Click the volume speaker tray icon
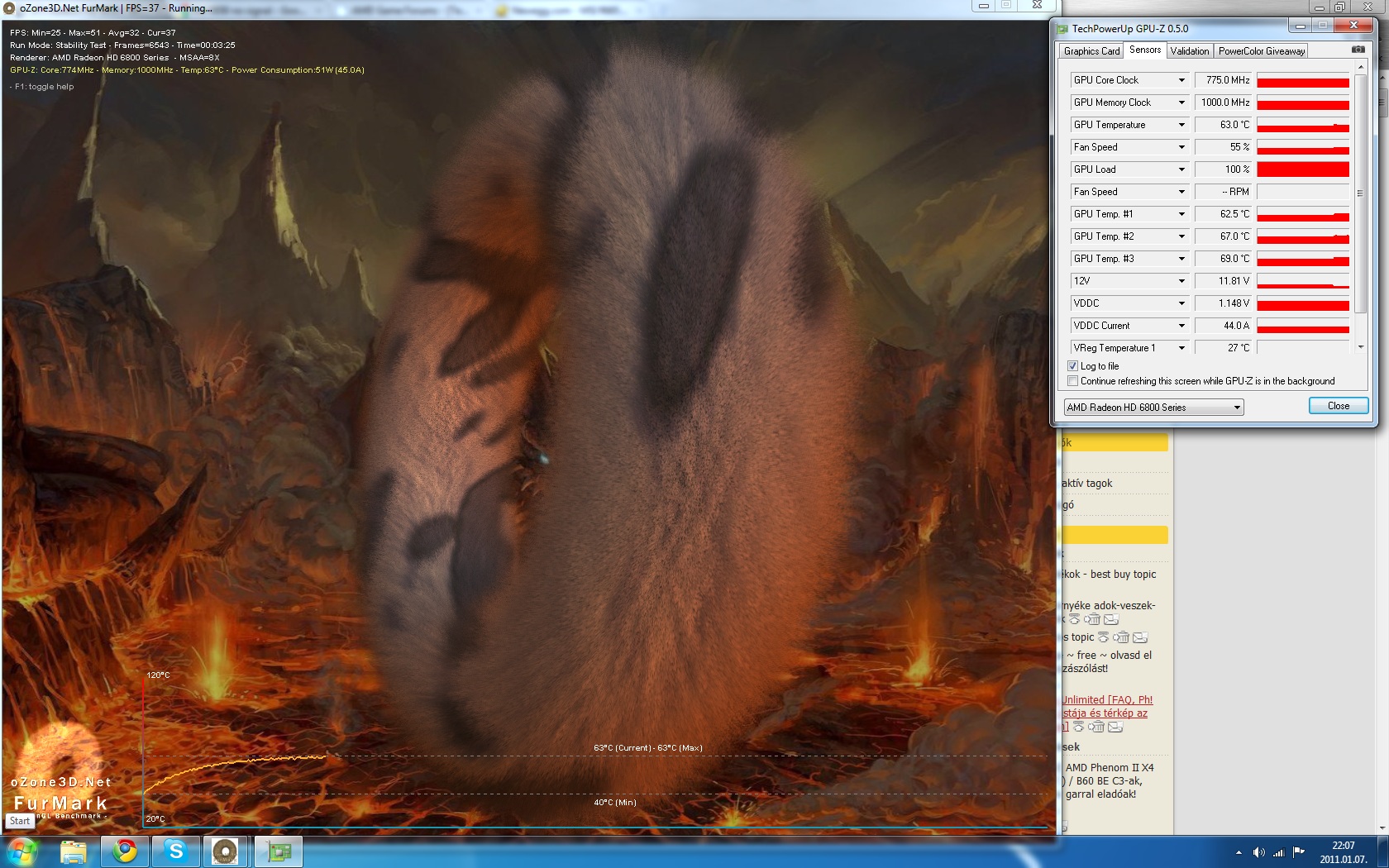 (x=1258, y=852)
